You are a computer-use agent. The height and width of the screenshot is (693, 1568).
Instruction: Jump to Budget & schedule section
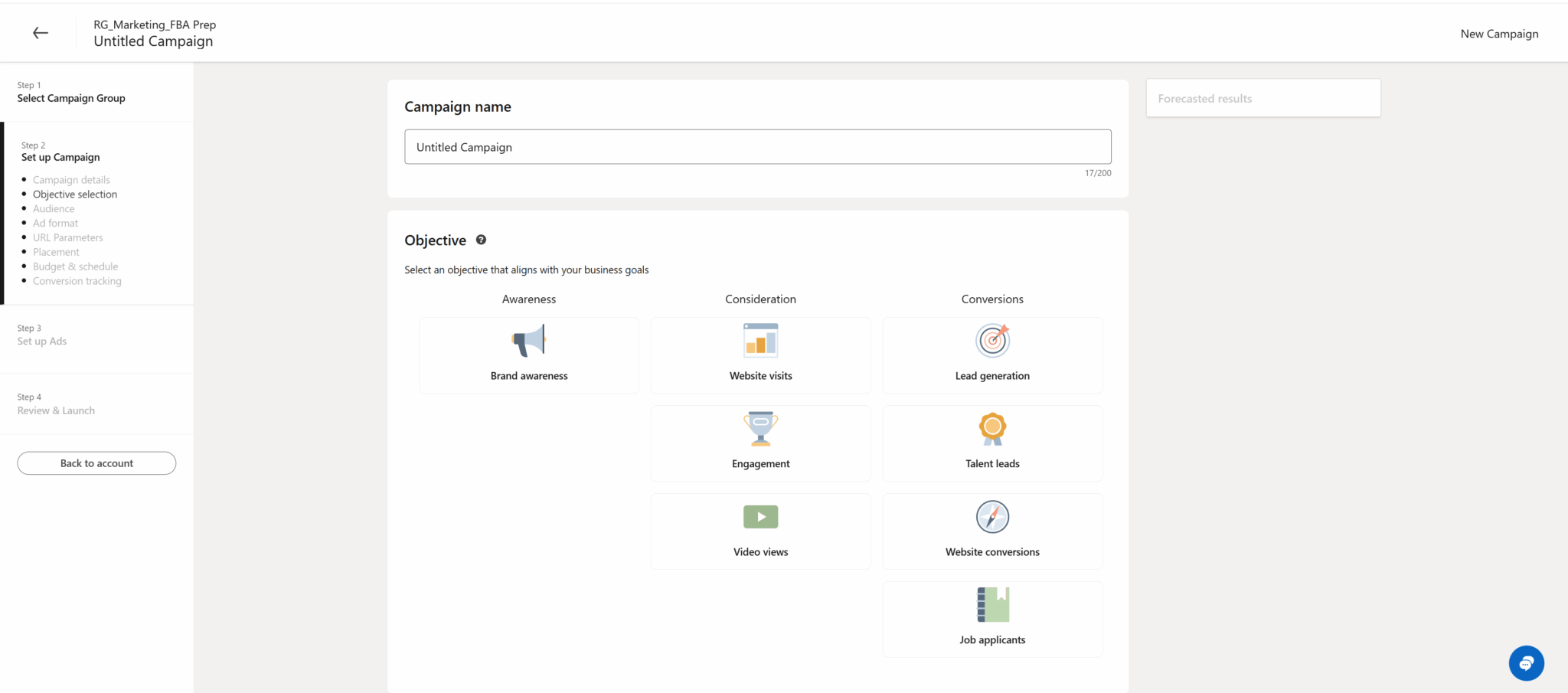click(x=75, y=266)
